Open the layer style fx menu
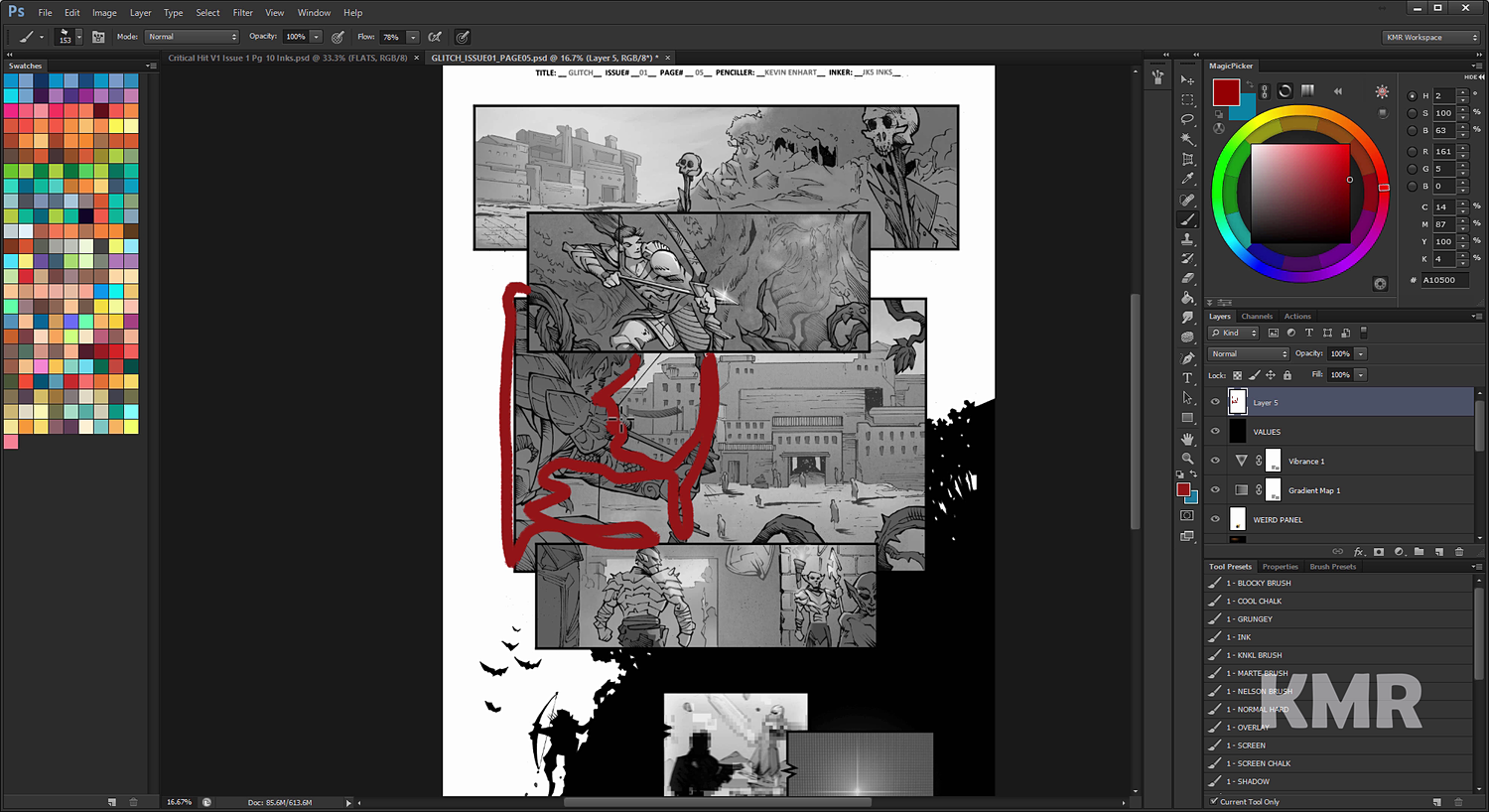The height and width of the screenshot is (812, 1489). tap(1359, 551)
